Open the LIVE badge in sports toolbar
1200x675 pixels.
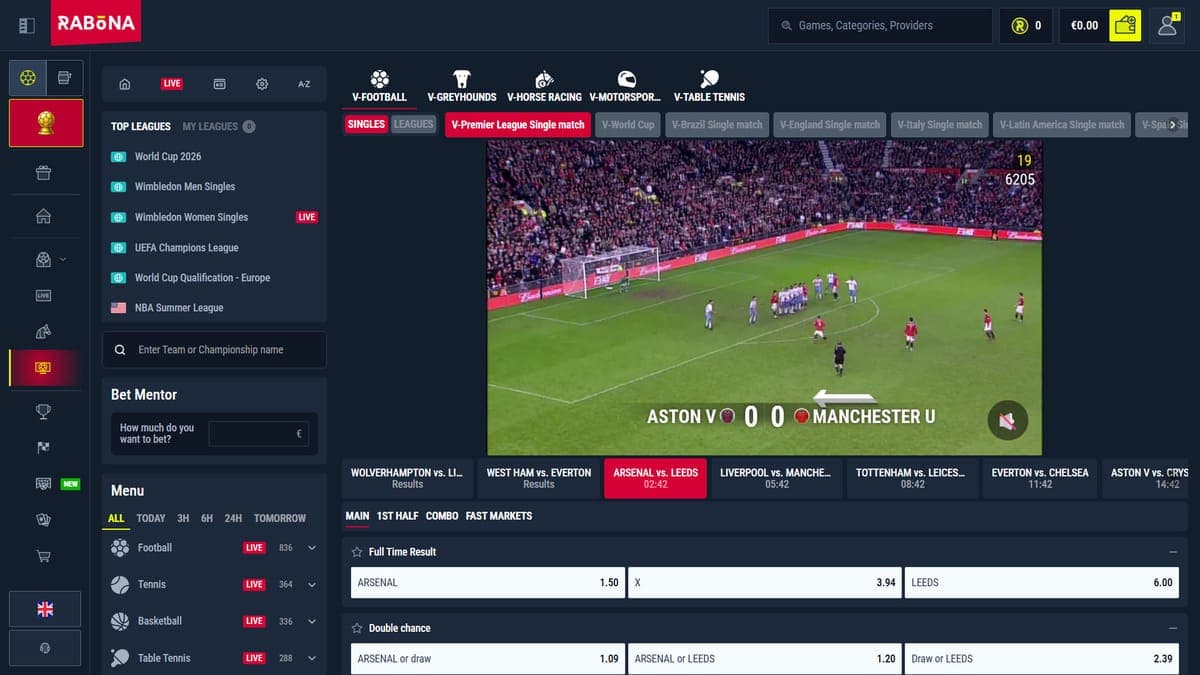172,84
